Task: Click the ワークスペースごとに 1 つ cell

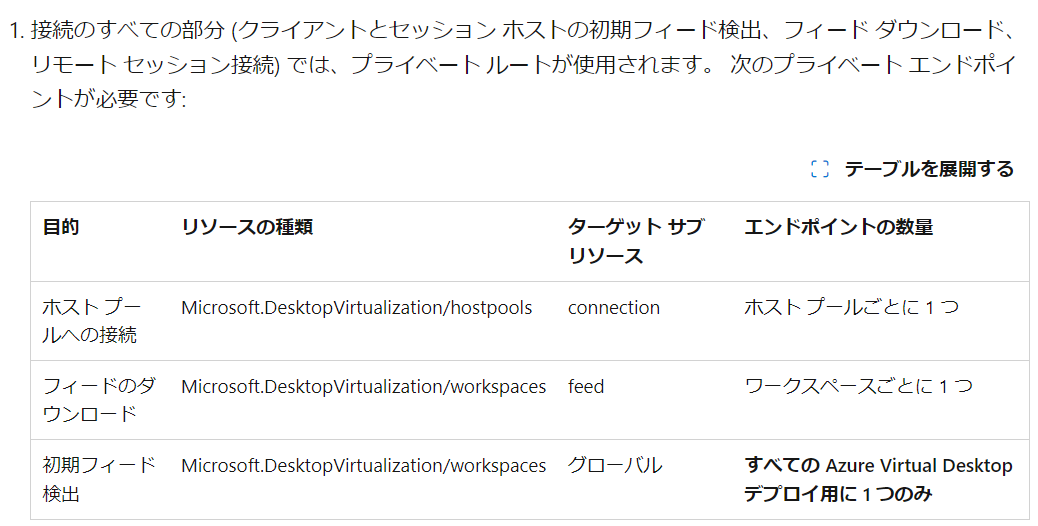Action: [x=859, y=386]
